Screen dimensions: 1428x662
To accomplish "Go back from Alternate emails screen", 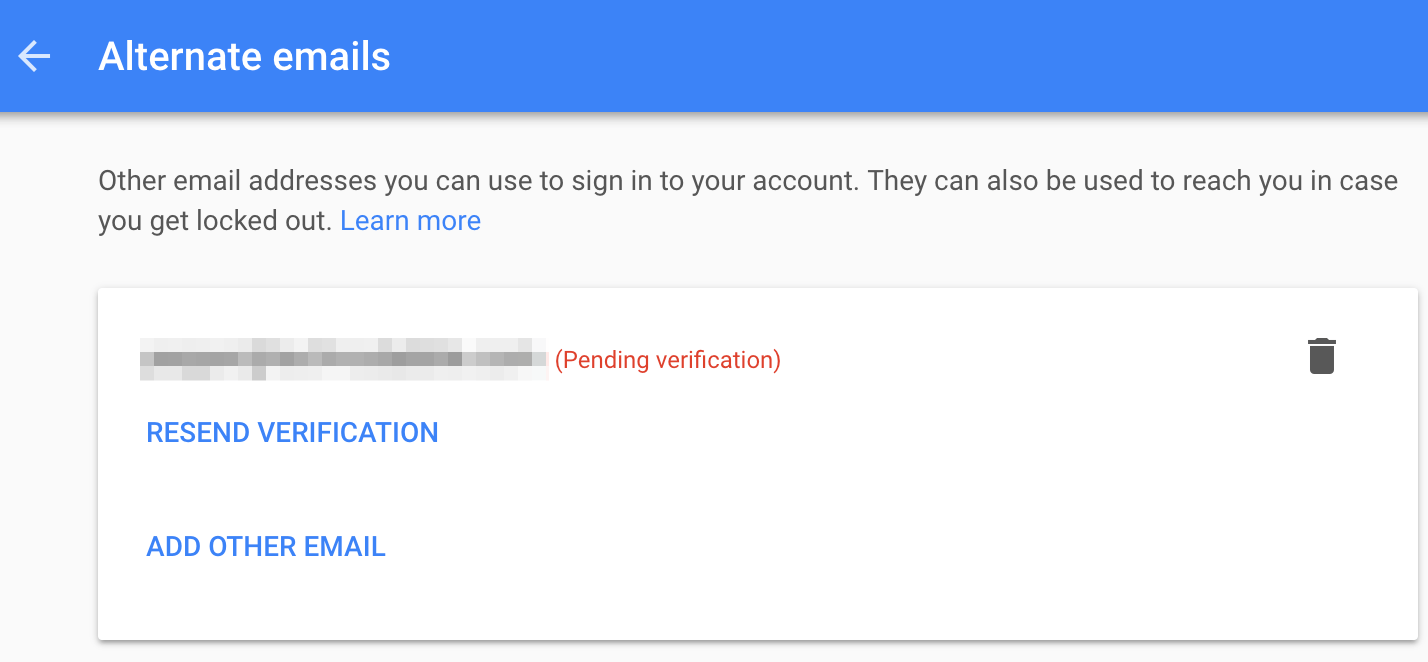I will 35,56.
